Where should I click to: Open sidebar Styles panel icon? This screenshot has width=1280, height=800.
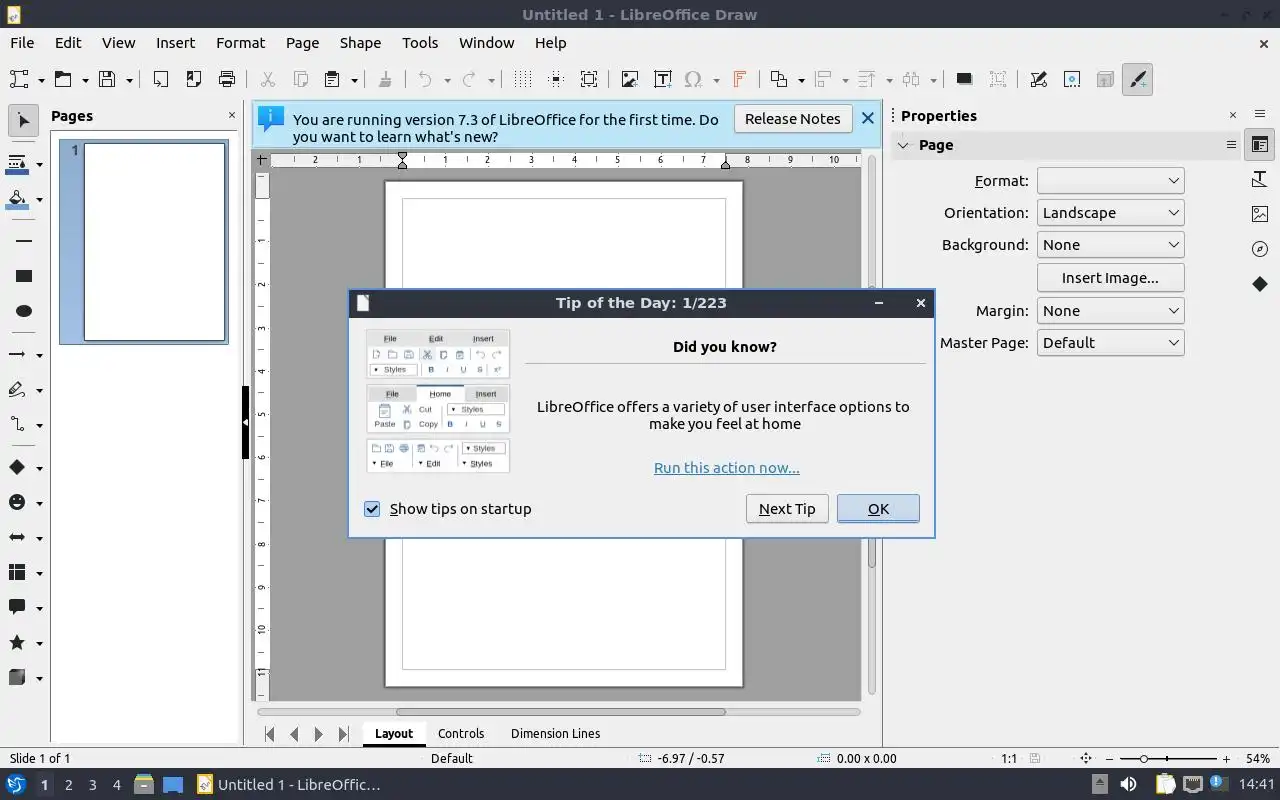[x=1260, y=179]
